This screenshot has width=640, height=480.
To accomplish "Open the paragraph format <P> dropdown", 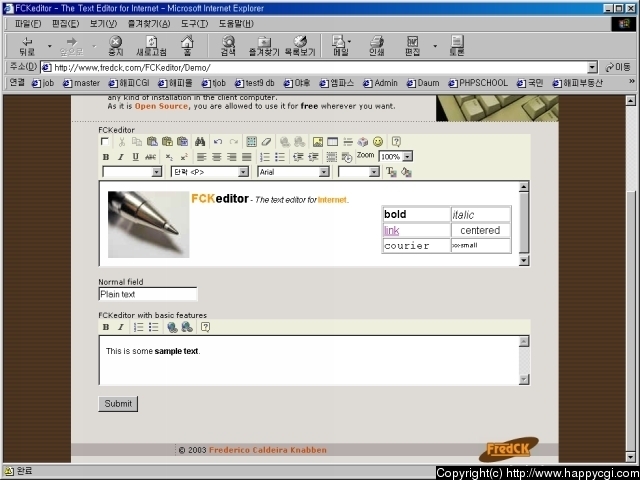I will [x=243, y=172].
